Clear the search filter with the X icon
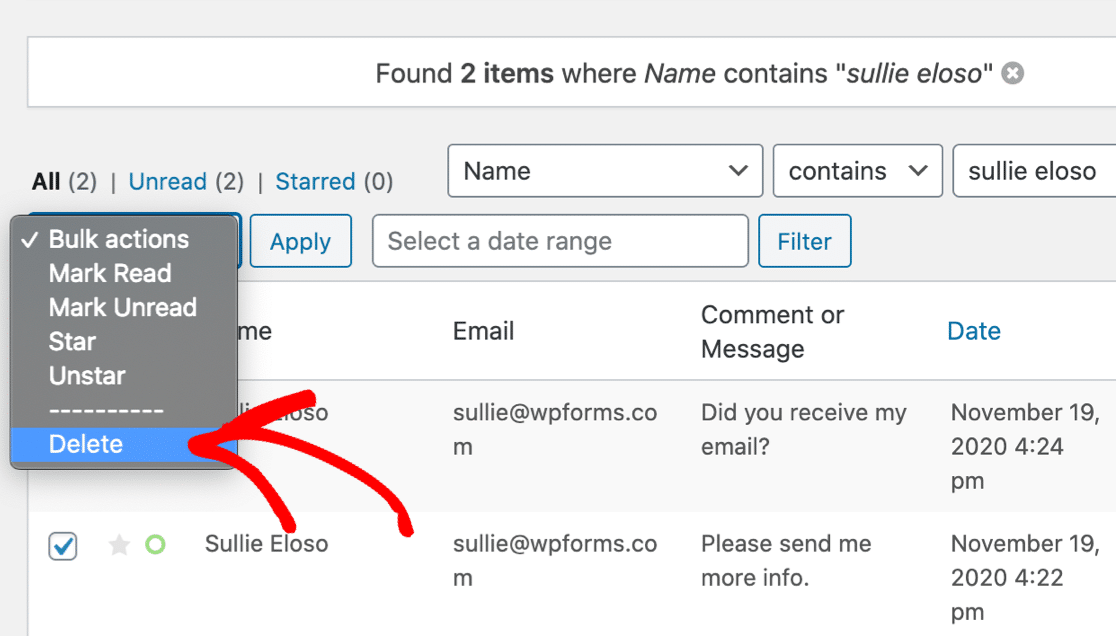 (x=1012, y=73)
